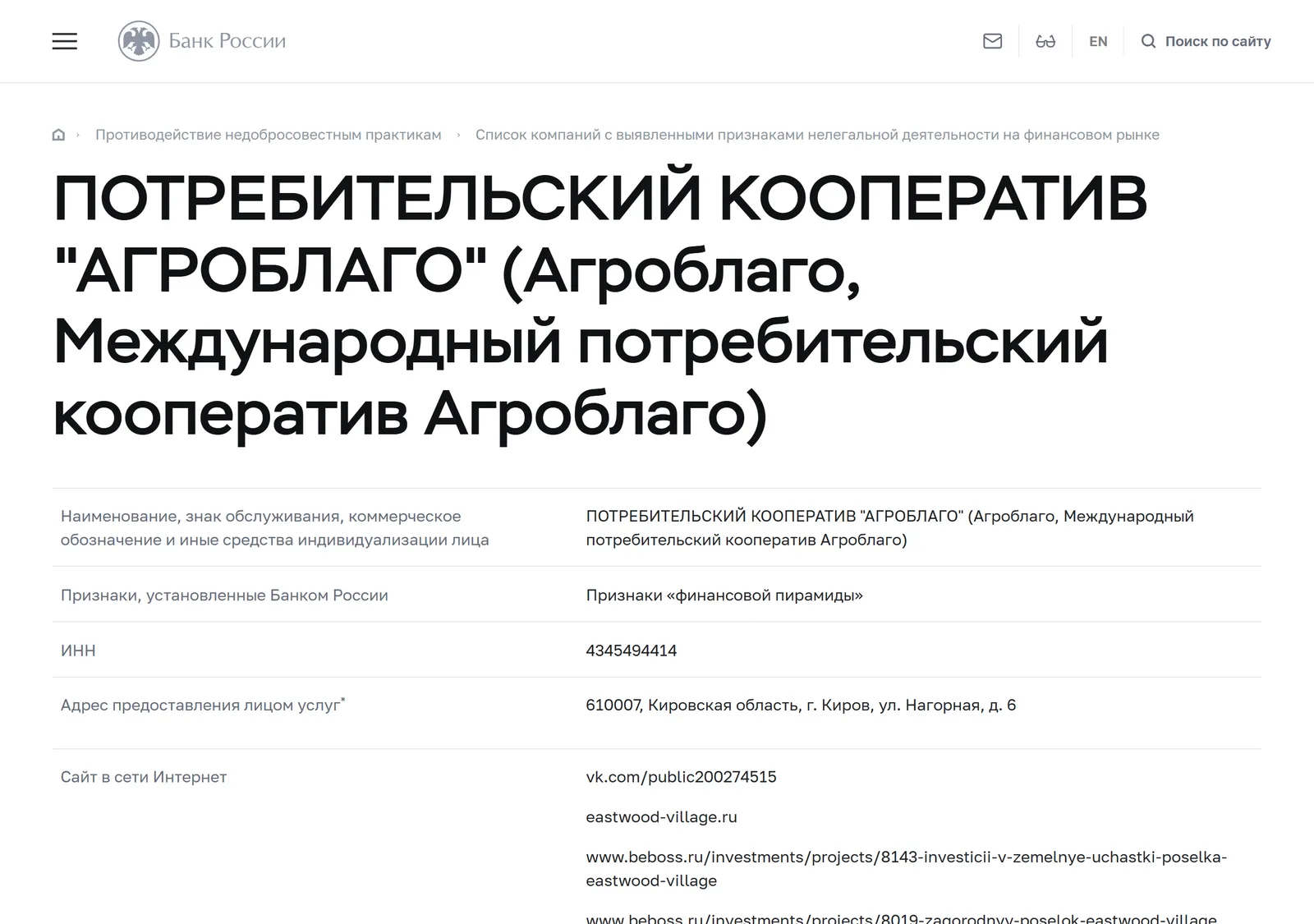
Task: Select Признаки, установленные Банком России label
Action: pos(224,595)
